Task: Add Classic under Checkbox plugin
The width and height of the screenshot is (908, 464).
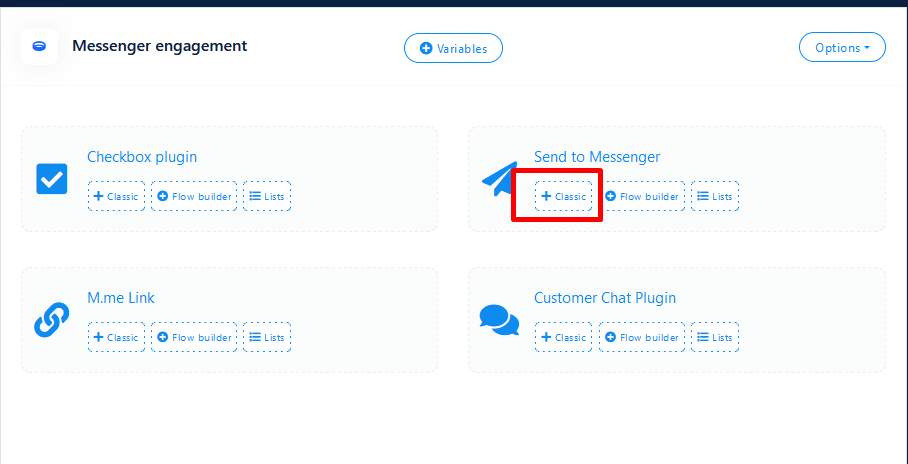Action: (x=116, y=197)
